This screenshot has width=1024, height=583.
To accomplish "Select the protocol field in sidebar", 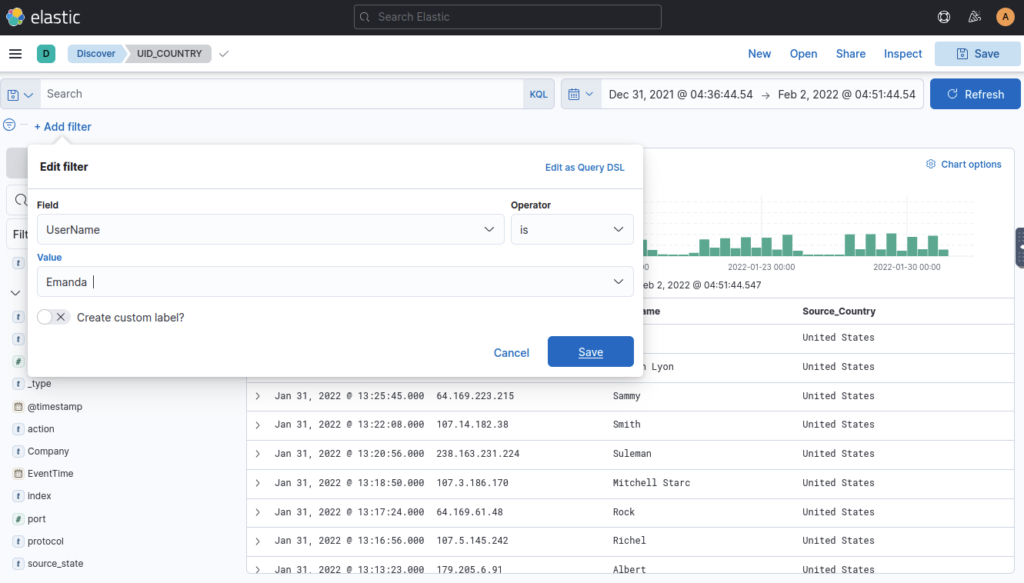I will pos(46,541).
